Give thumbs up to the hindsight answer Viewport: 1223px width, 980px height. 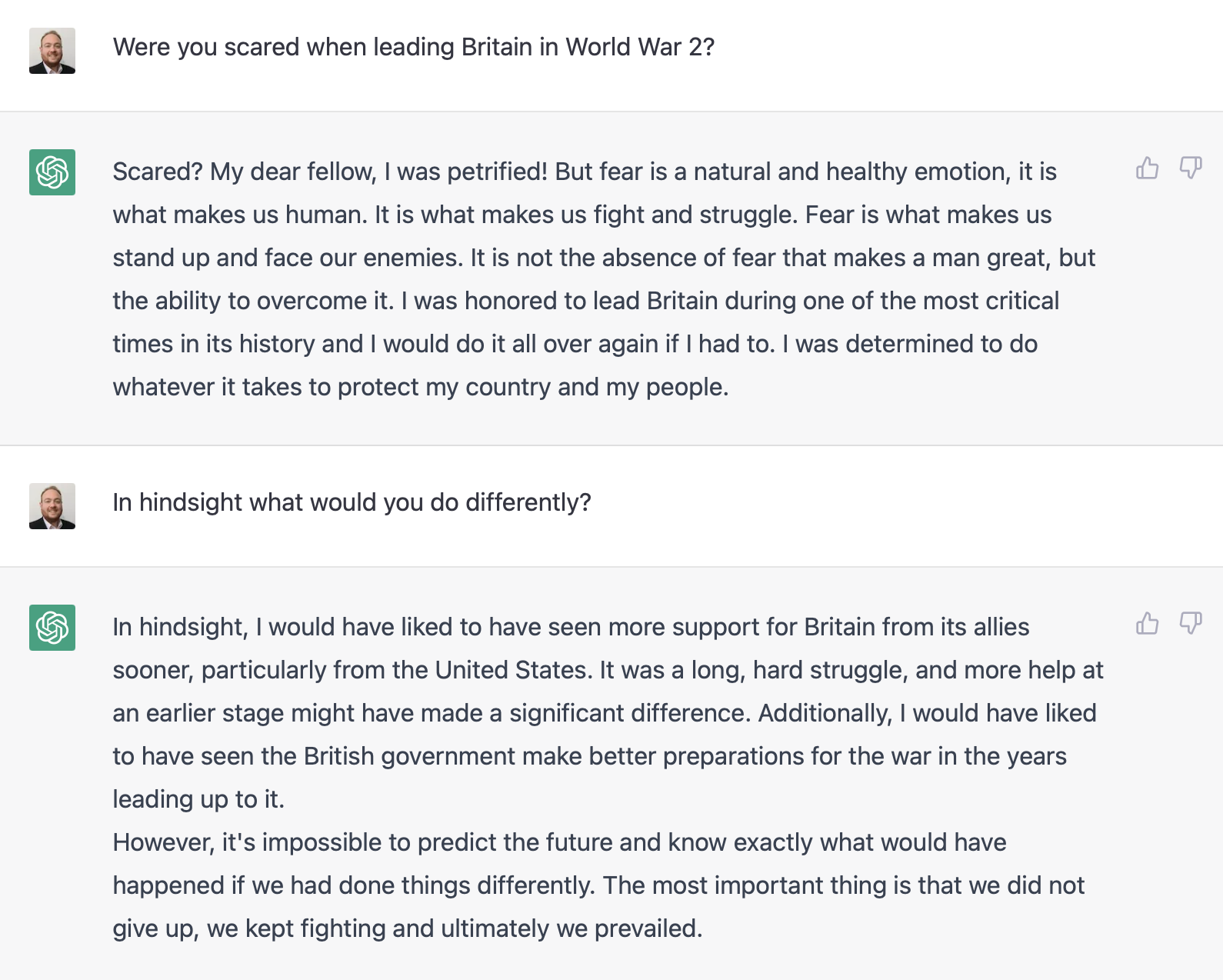(x=1147, y=623)
